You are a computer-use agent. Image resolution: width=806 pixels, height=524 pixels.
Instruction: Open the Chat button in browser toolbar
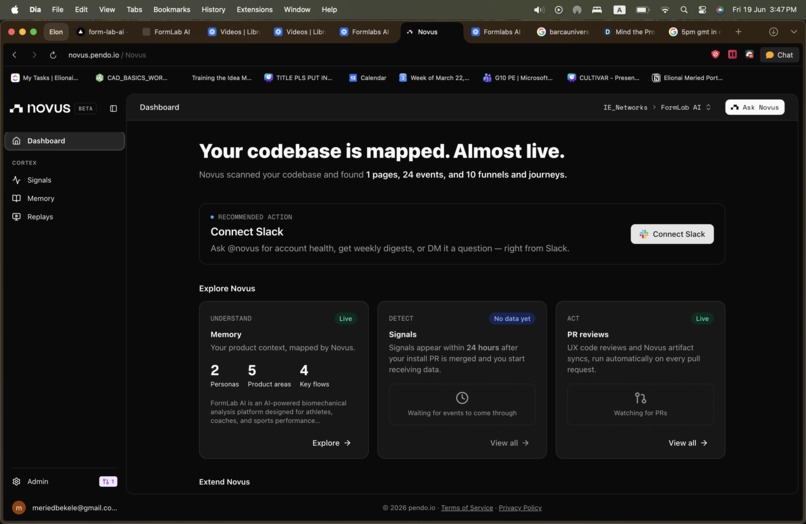[779, 55]
